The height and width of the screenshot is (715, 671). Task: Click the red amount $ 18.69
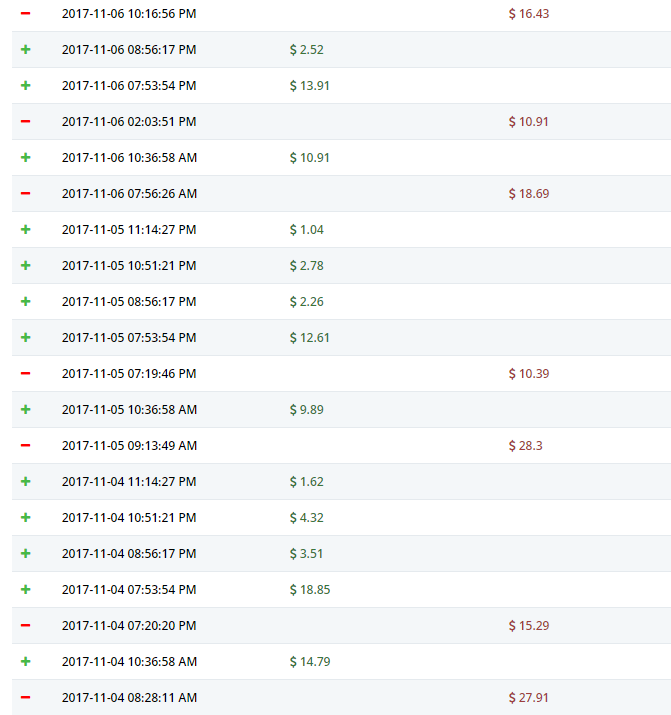click(x=529, y=194)
